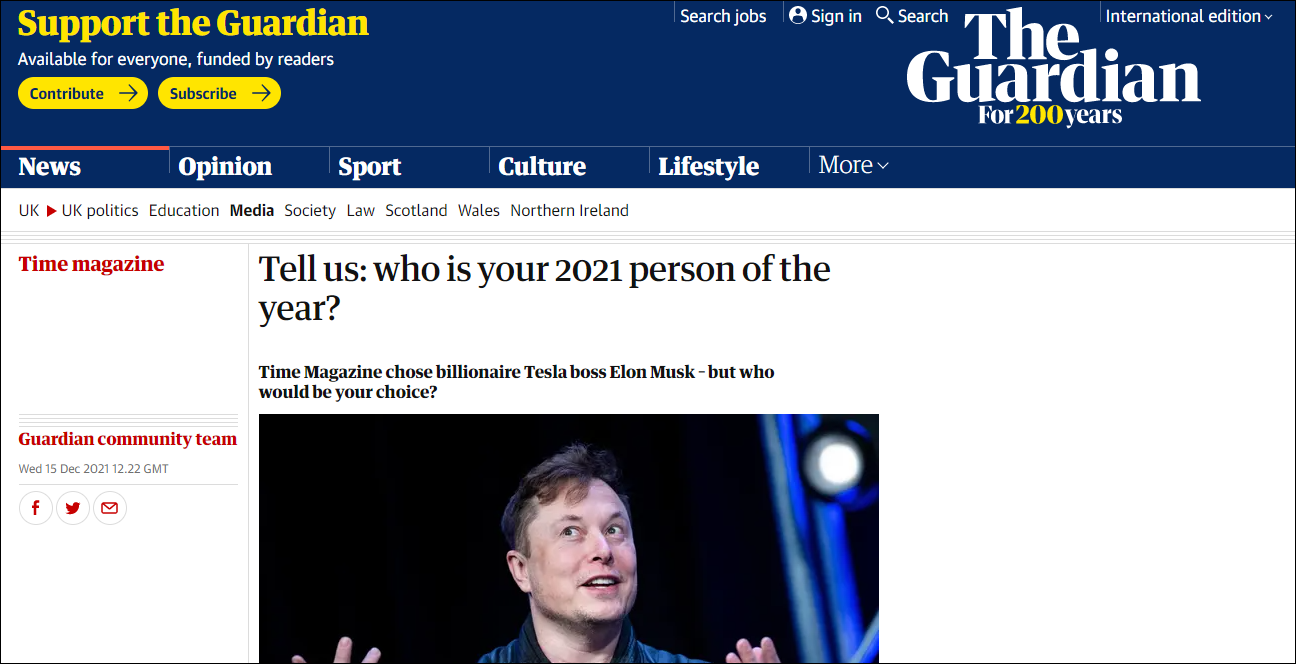Switch to the Culture section
1296x664 pixels.
[542, 167]
